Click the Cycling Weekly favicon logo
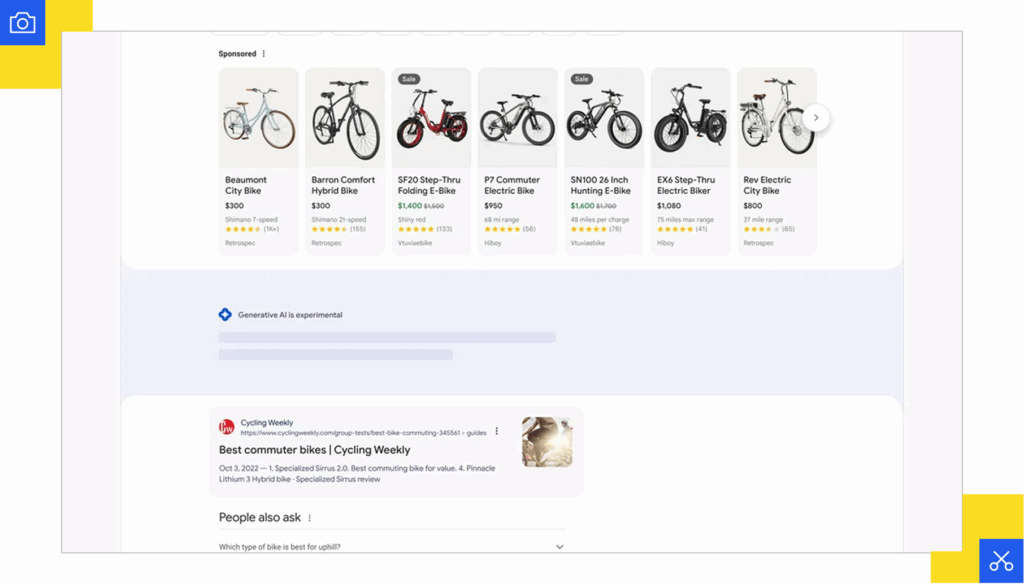The image size is (1024, 584). pos(227,427)
